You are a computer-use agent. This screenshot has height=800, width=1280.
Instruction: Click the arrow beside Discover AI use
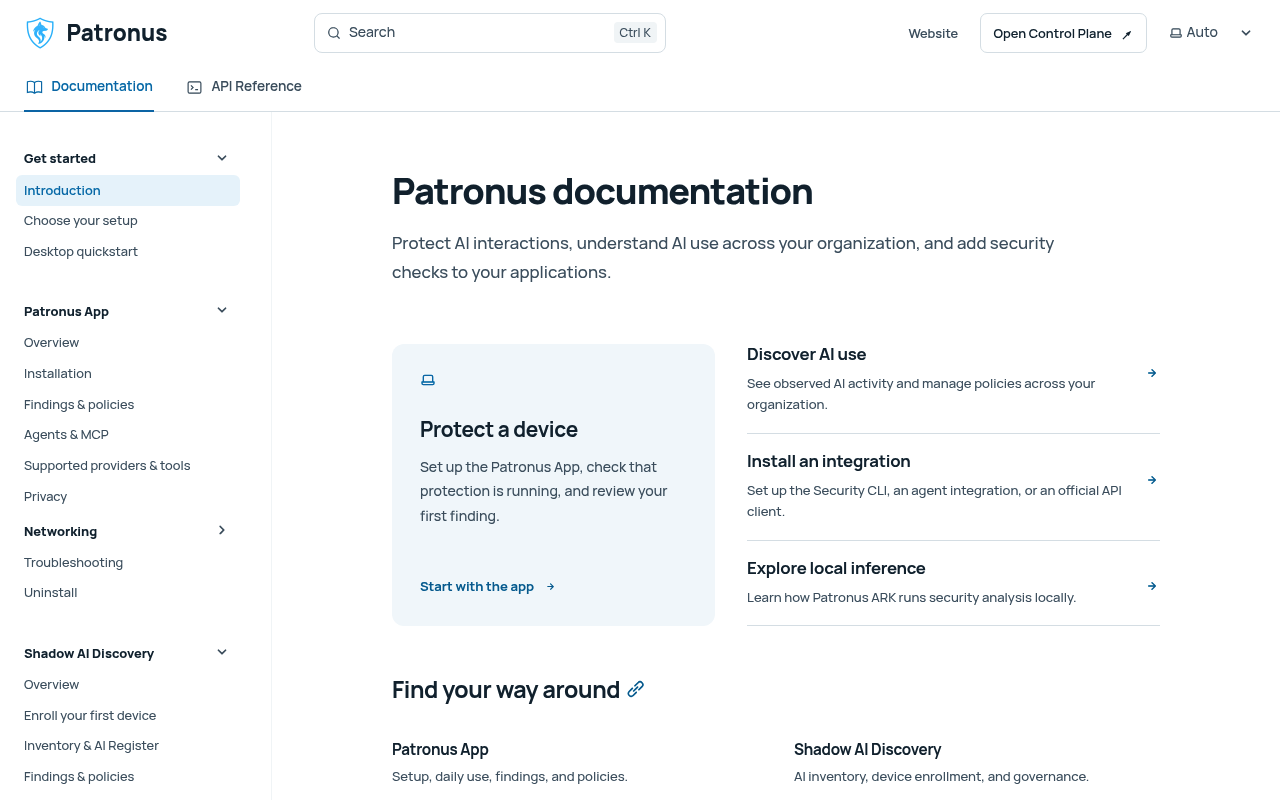coord(1152,373)
